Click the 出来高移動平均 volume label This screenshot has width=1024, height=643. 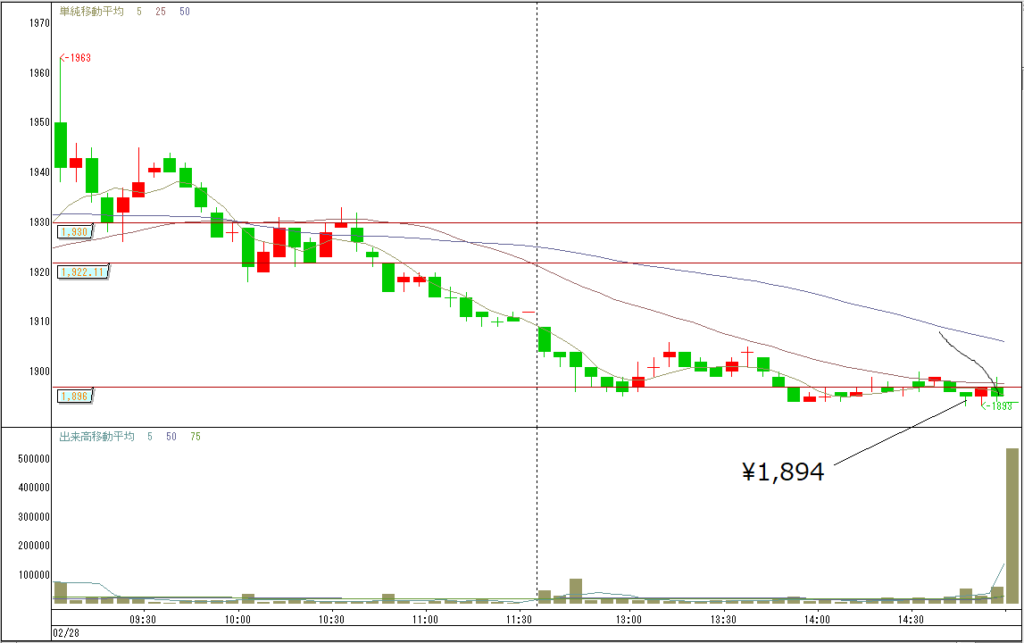[x=97, y=436]
